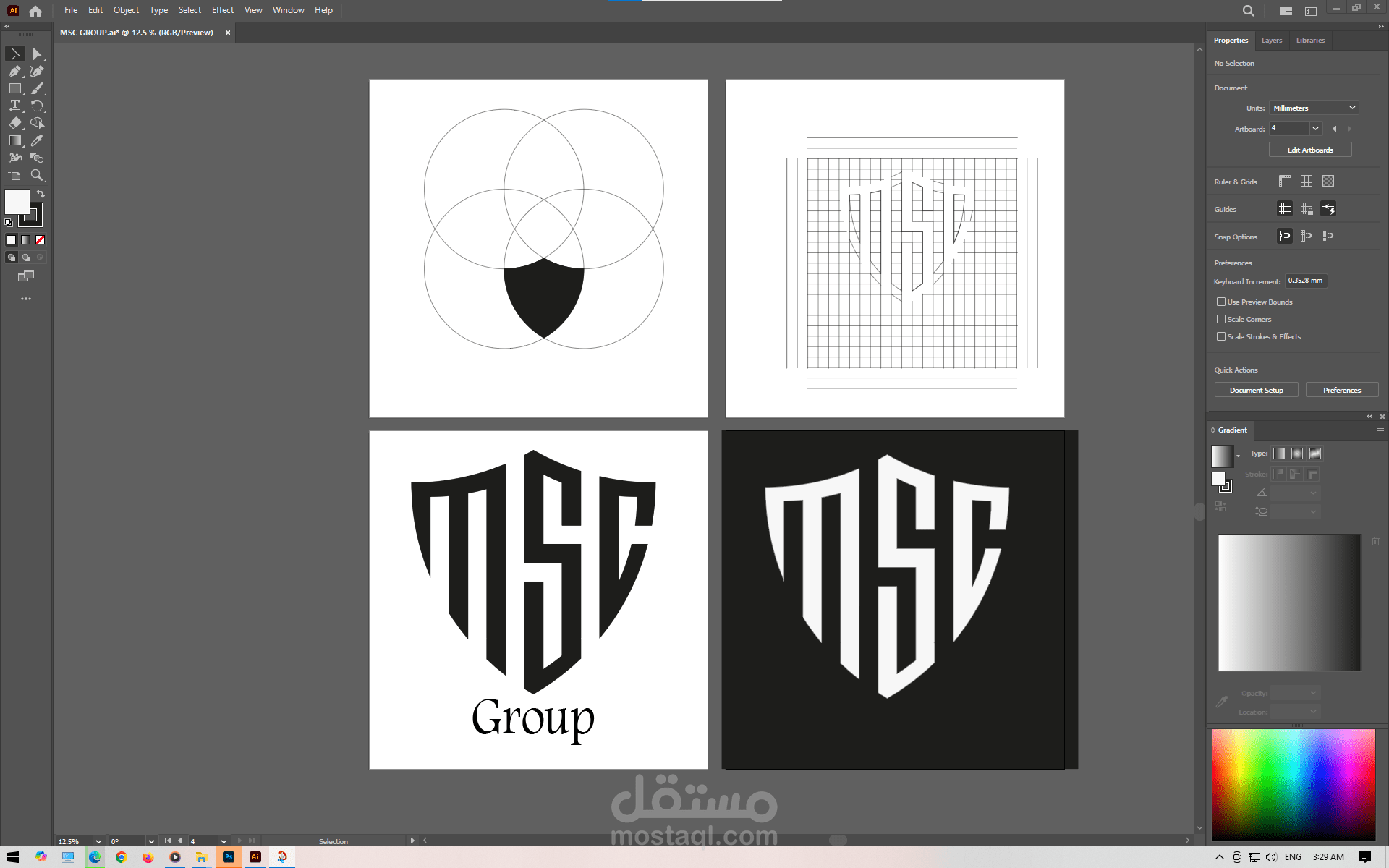The height and width of the screenshot is (868, 1389).
Task: Expand the Artboard number dropdown
Action: pos(1315,129)
